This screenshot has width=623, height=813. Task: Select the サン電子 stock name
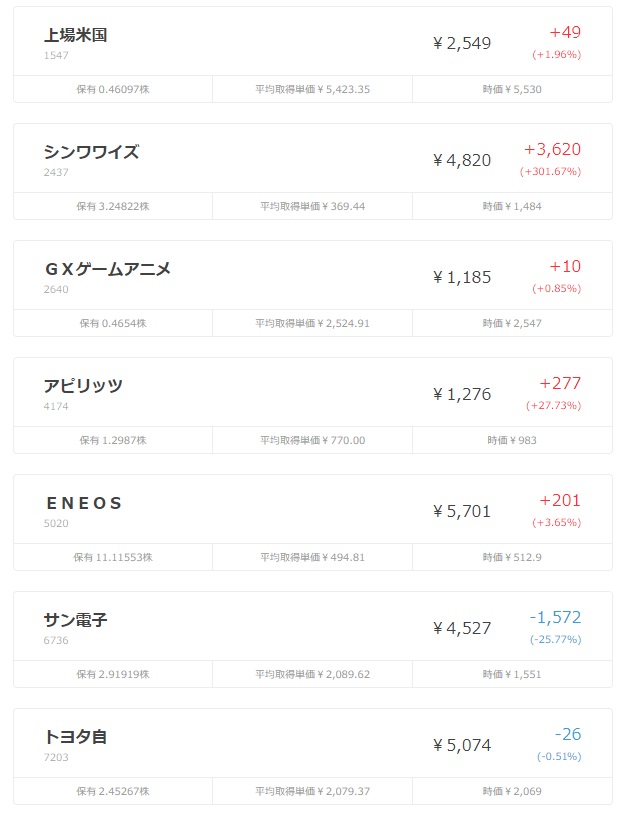pyautogui.click(x=76, y=620)
